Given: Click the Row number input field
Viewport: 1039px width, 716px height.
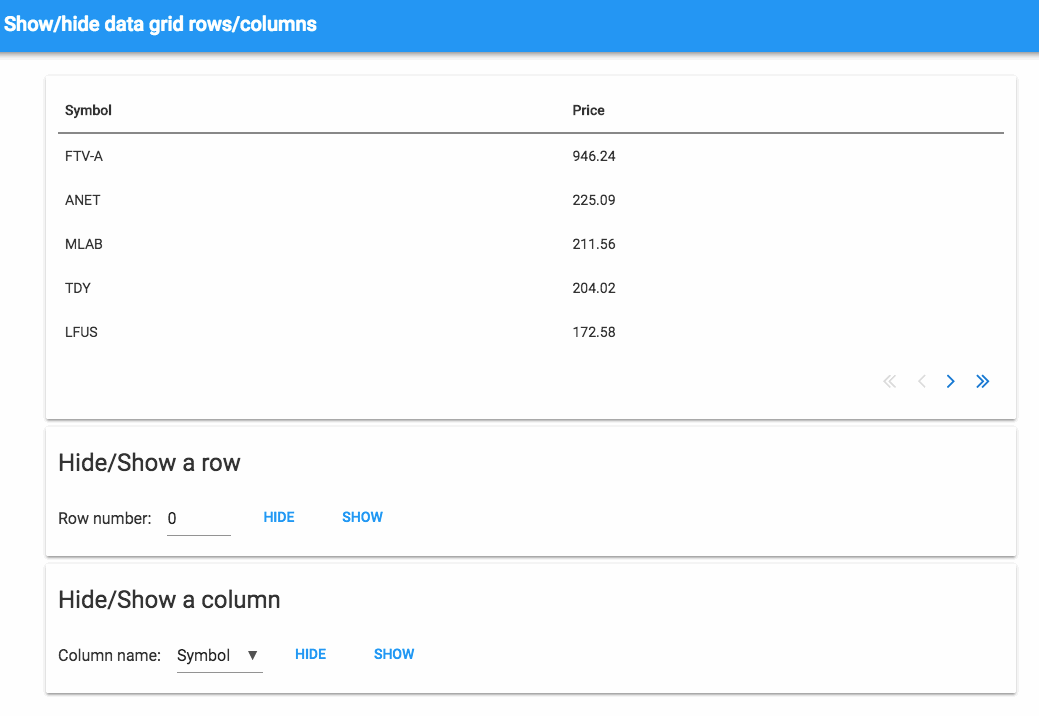Looking at the screenshot, I should tap(198, 518).
